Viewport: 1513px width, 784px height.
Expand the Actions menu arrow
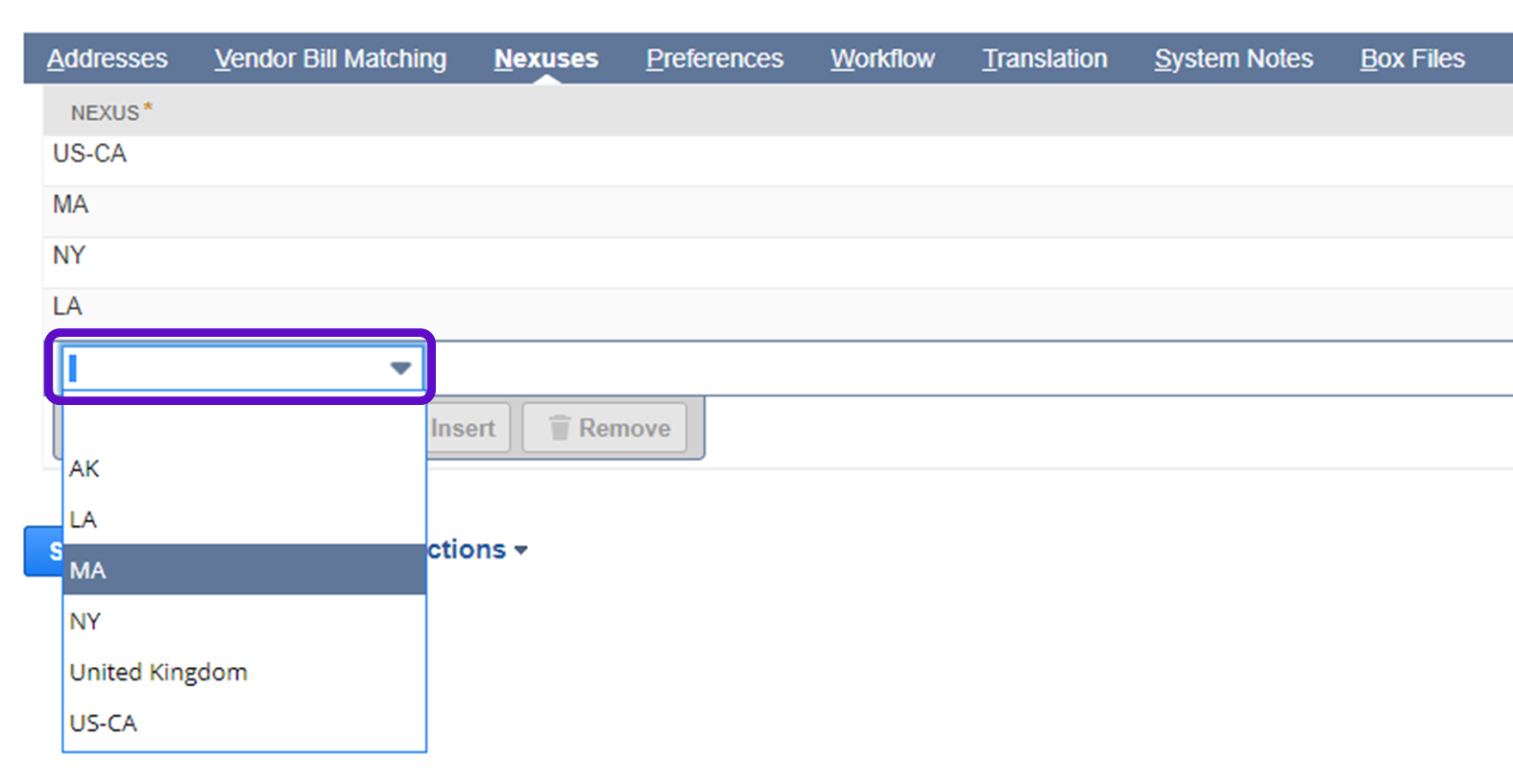tap(521, 550)
